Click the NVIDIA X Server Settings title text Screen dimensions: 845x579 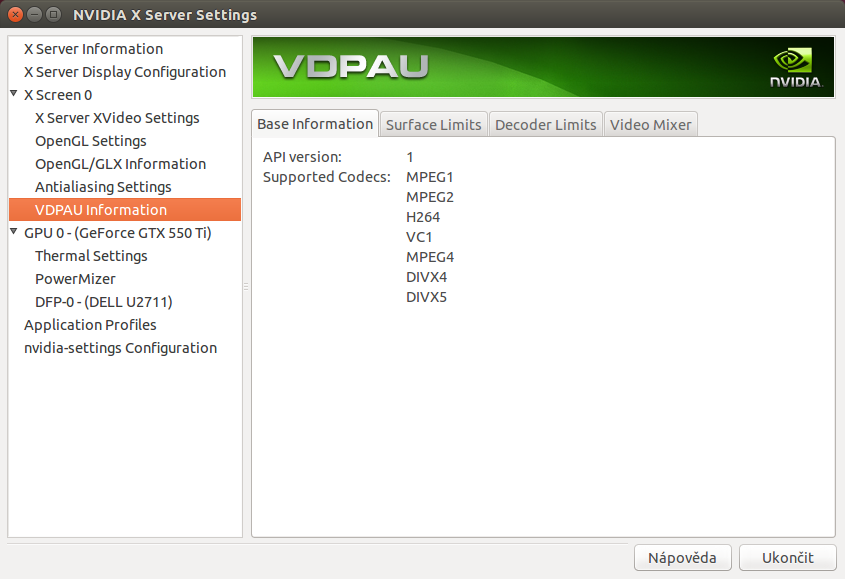coord(165,15)
